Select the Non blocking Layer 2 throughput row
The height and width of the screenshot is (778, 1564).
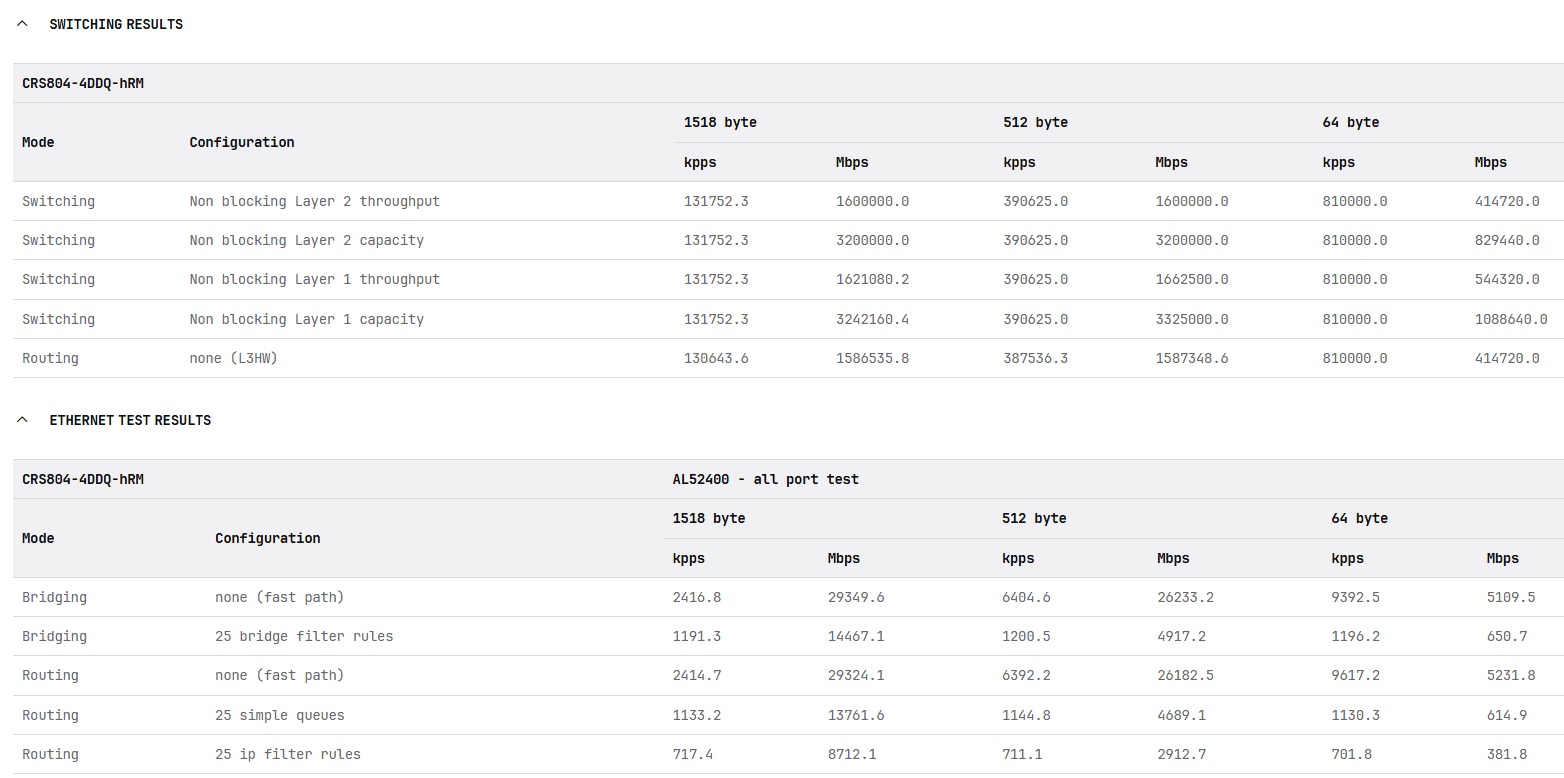coord(314,201)
